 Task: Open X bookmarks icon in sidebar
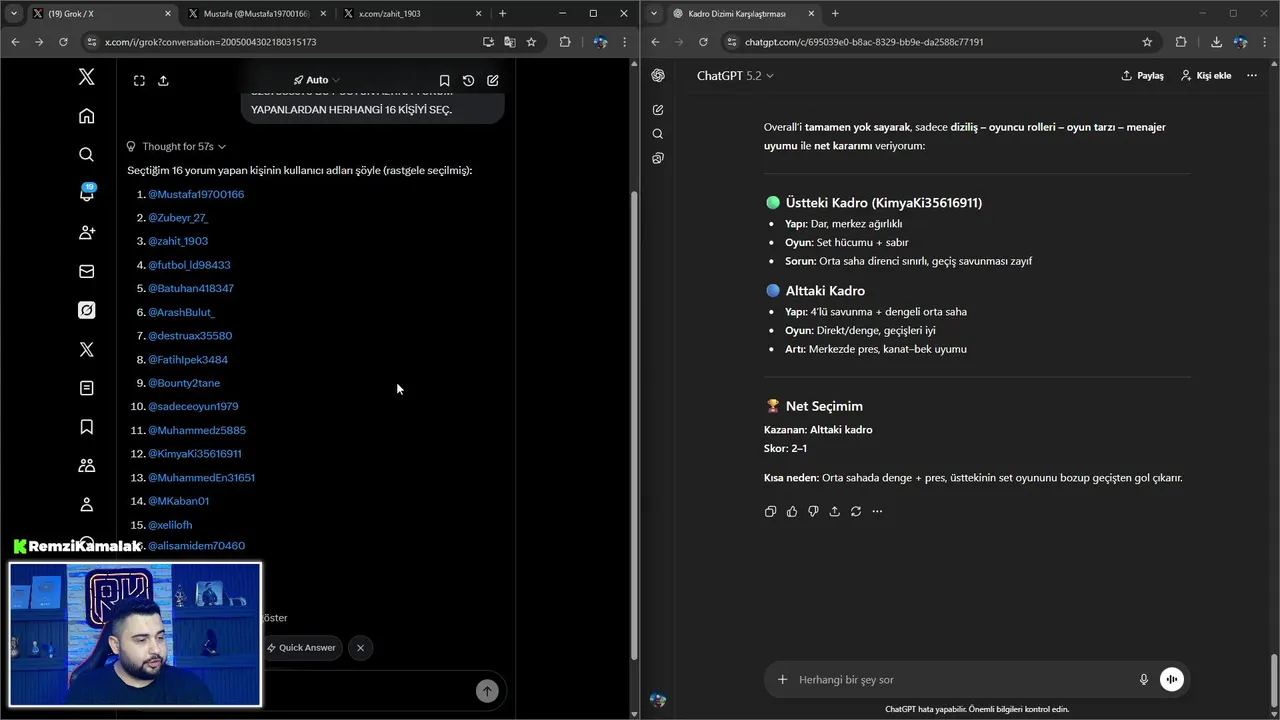[86, 427]
